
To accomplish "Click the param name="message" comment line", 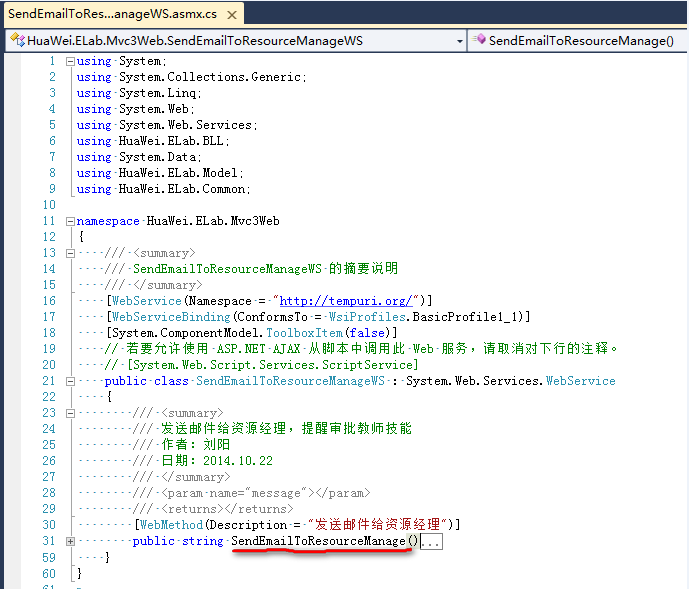I will pyautogui.click(x=252, y=493).
